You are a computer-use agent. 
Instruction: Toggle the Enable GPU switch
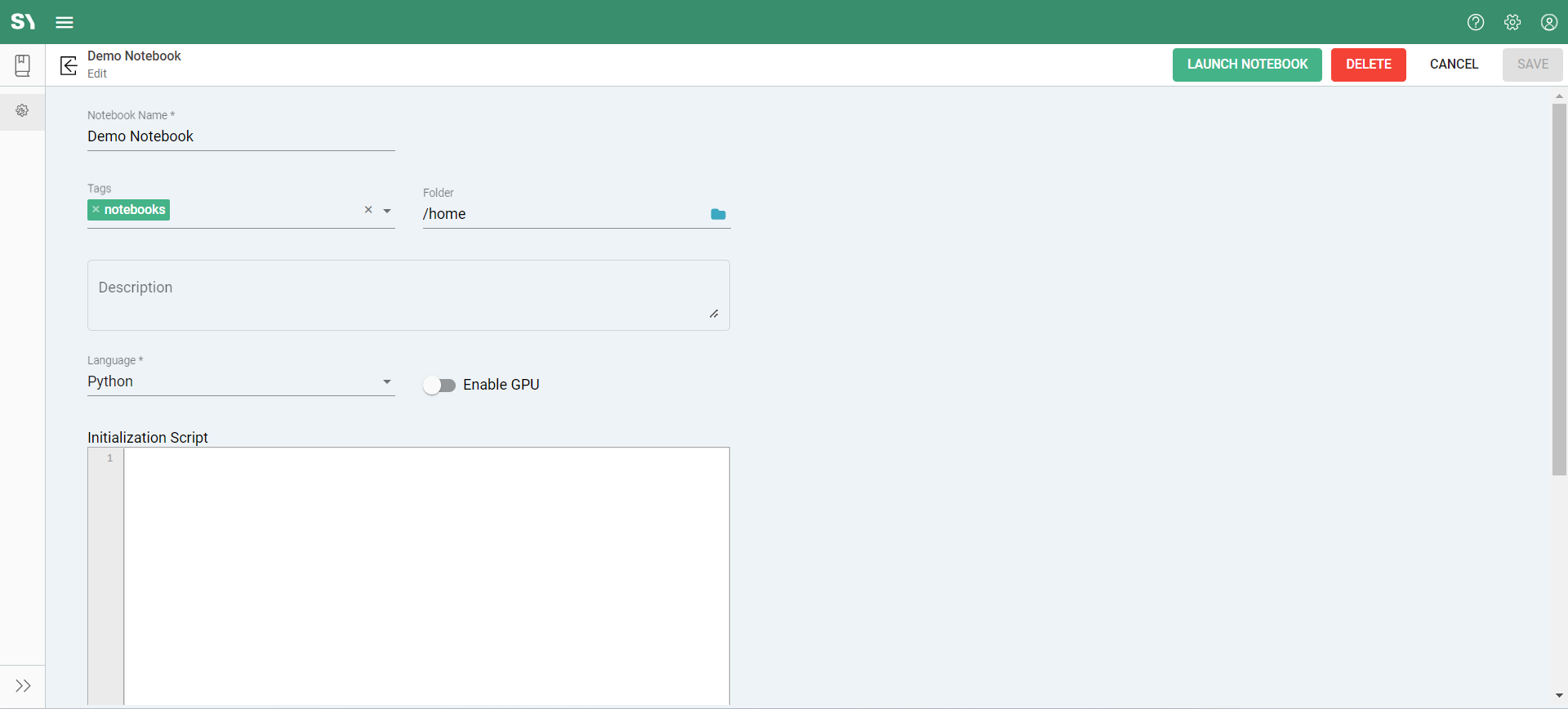click(x=439, y=385)
